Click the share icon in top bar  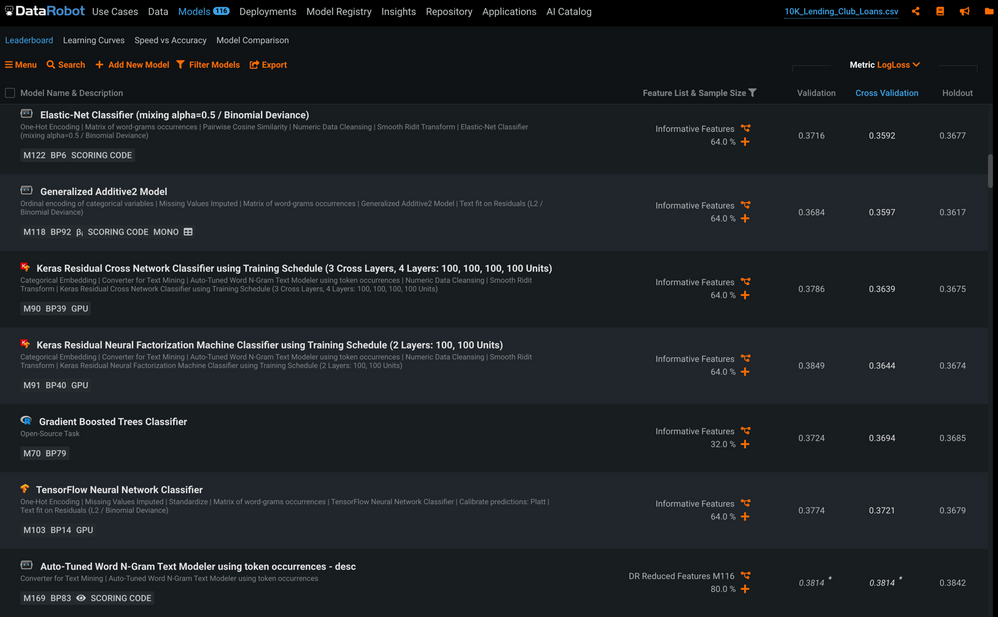[x=915, y=12]
